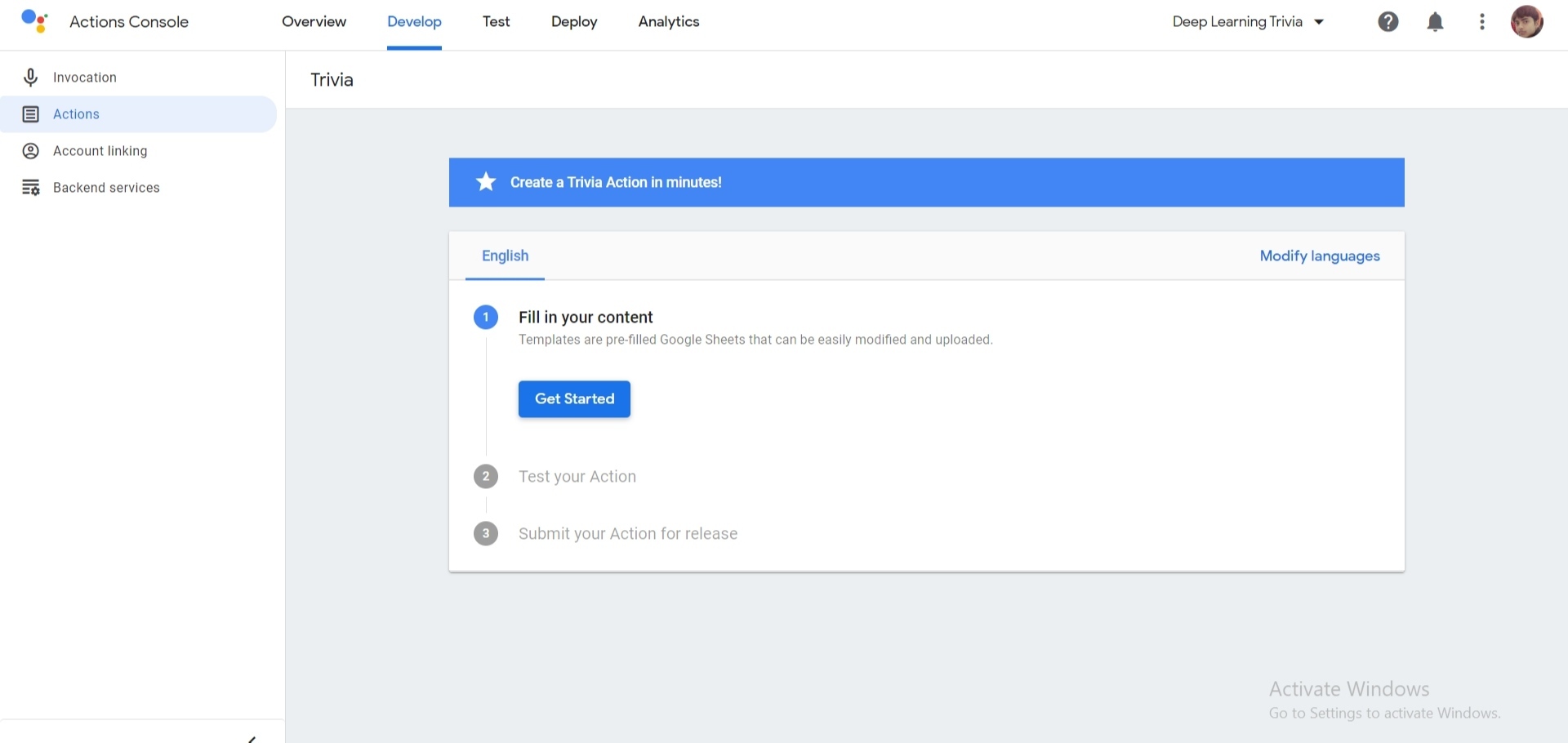Click the Backend services settings icon
Viewport: 1568px width, 743px height.
pos(30,188)
